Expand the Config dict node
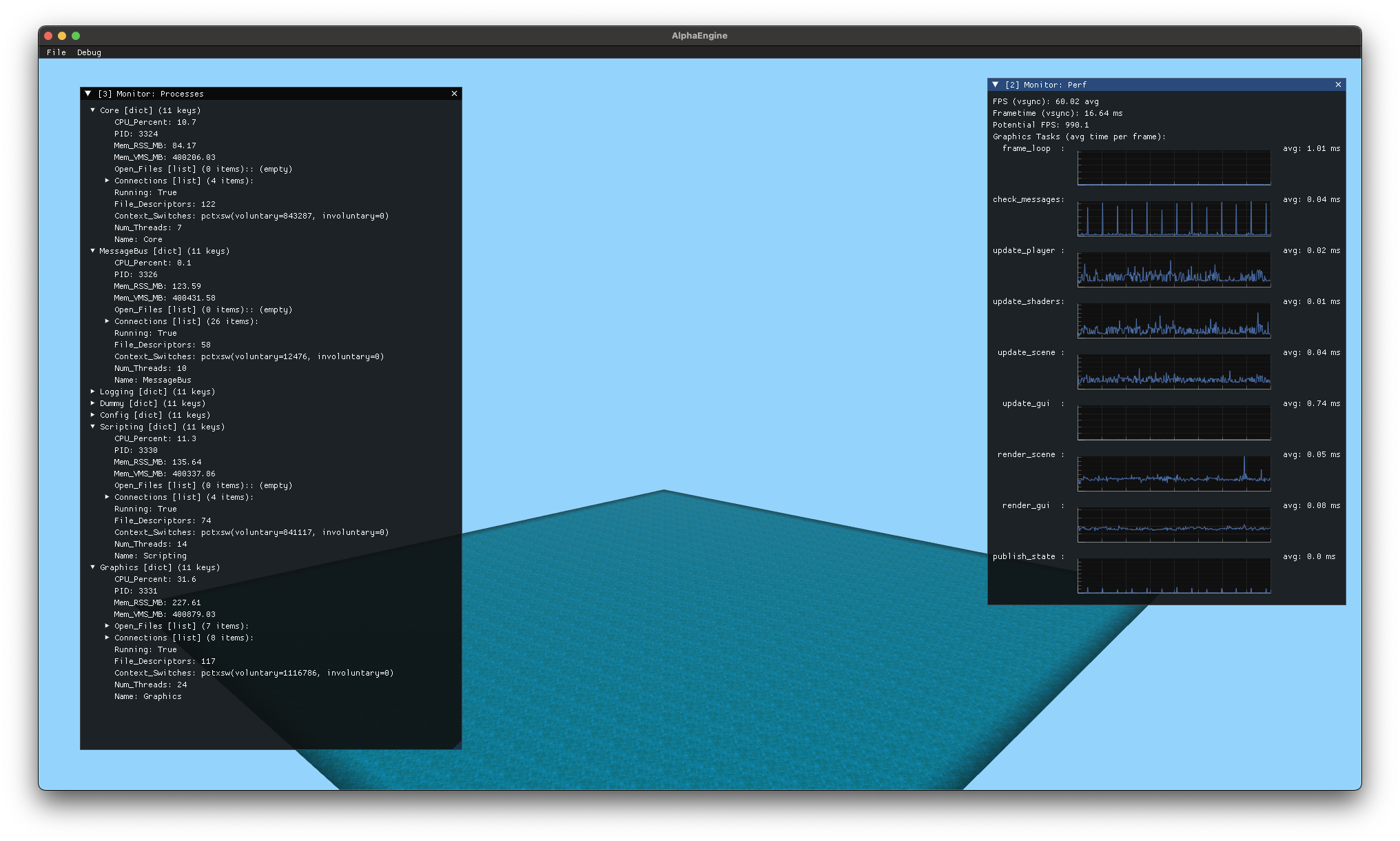1400x841 pixels. pyautogui.click(x=93, y=415)
